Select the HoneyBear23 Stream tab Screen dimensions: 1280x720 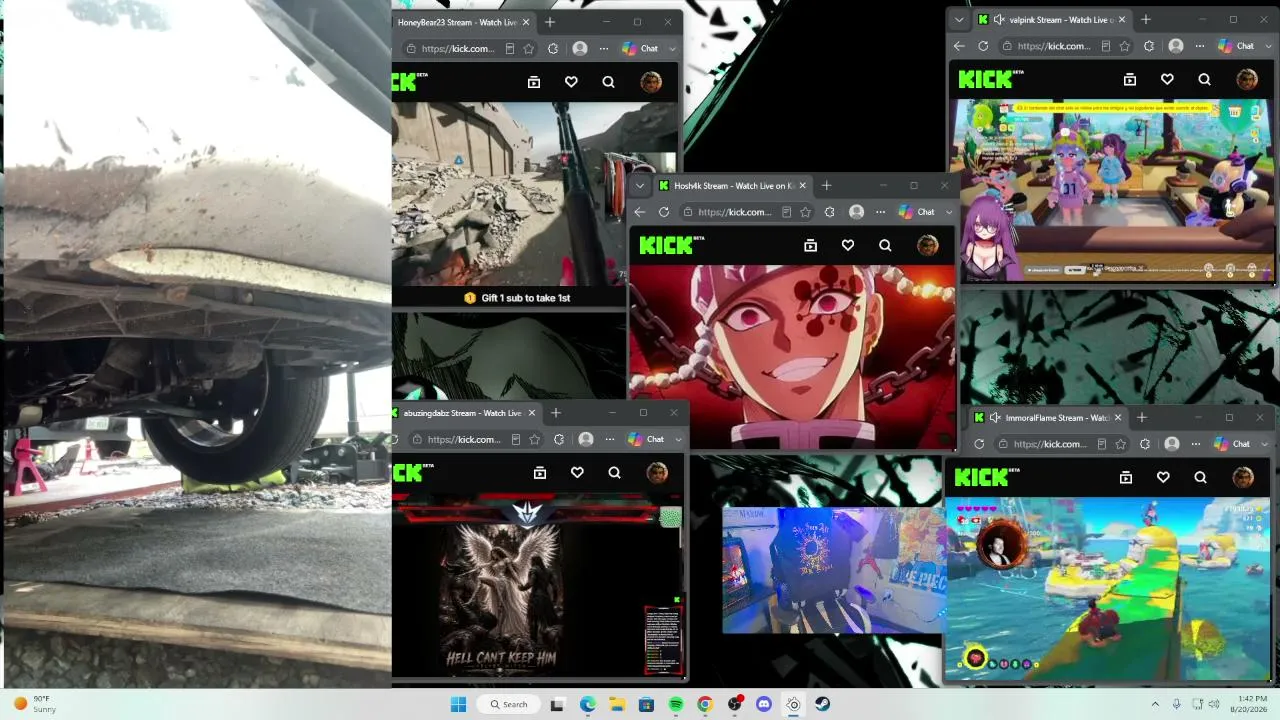click(x=464, y=22)
